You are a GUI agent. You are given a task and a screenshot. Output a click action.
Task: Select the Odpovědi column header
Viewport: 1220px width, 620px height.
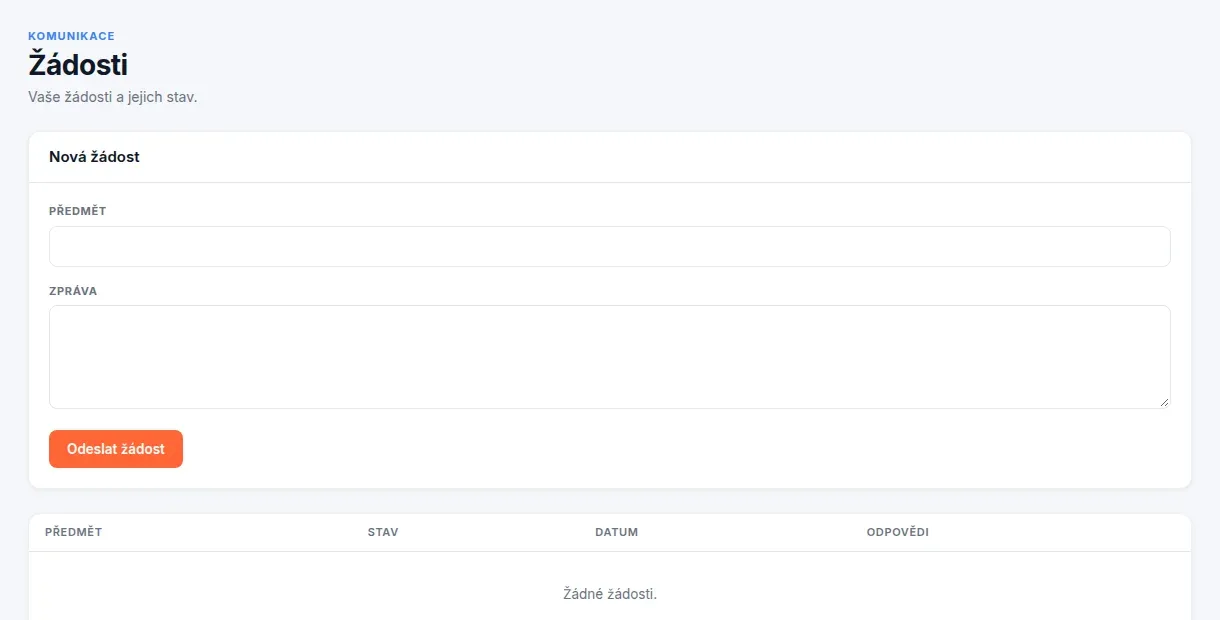click(898, 532)
